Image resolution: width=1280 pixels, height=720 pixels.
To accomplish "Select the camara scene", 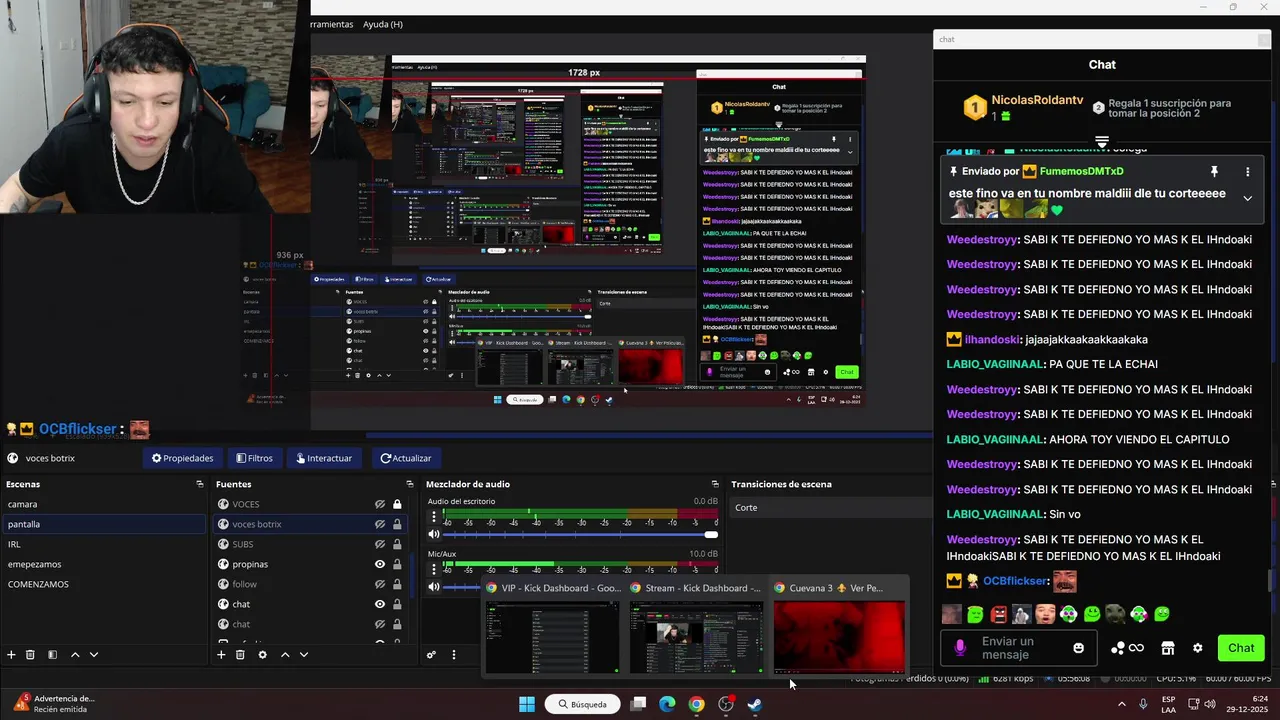I will click(x=104, y=504).
